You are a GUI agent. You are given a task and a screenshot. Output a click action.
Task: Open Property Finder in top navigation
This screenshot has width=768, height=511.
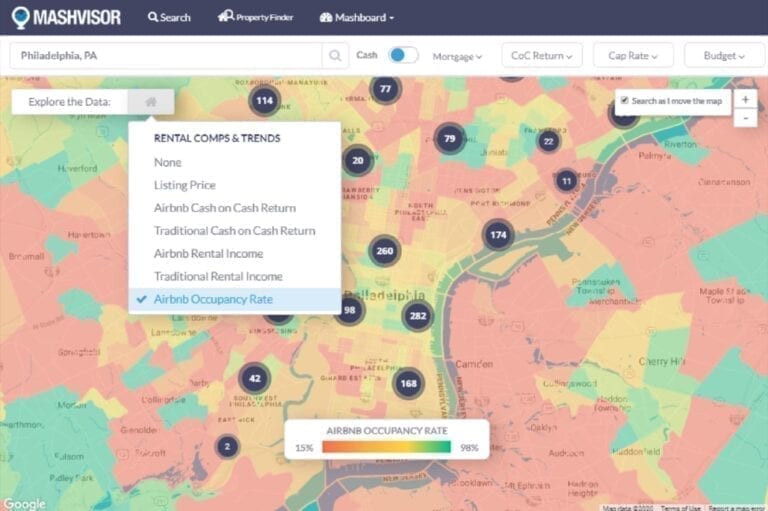pyautogui.click(x=256, y=17)
